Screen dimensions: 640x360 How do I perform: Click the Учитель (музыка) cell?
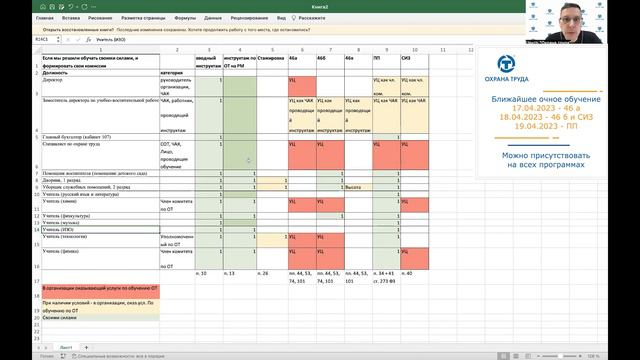(100, 223)
